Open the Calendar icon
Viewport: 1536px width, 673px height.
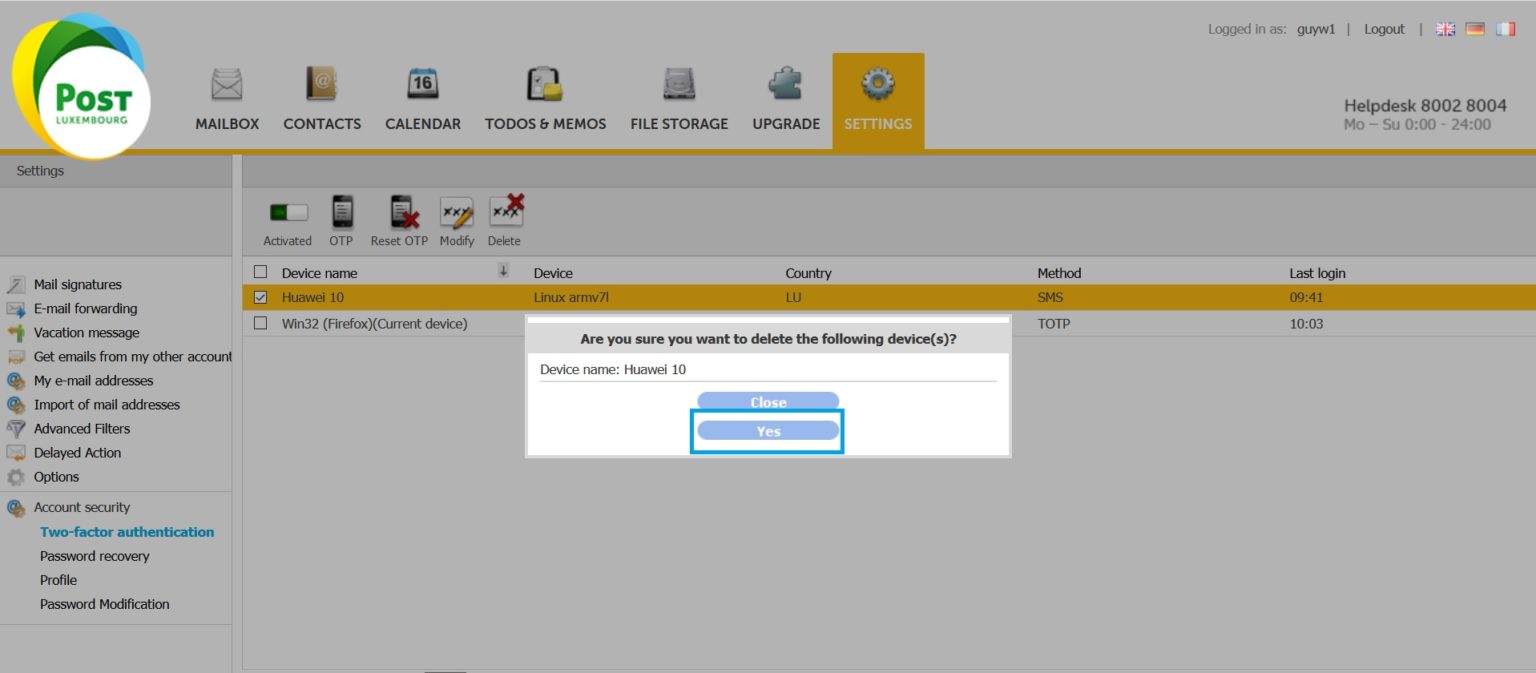tap(423, 85)
